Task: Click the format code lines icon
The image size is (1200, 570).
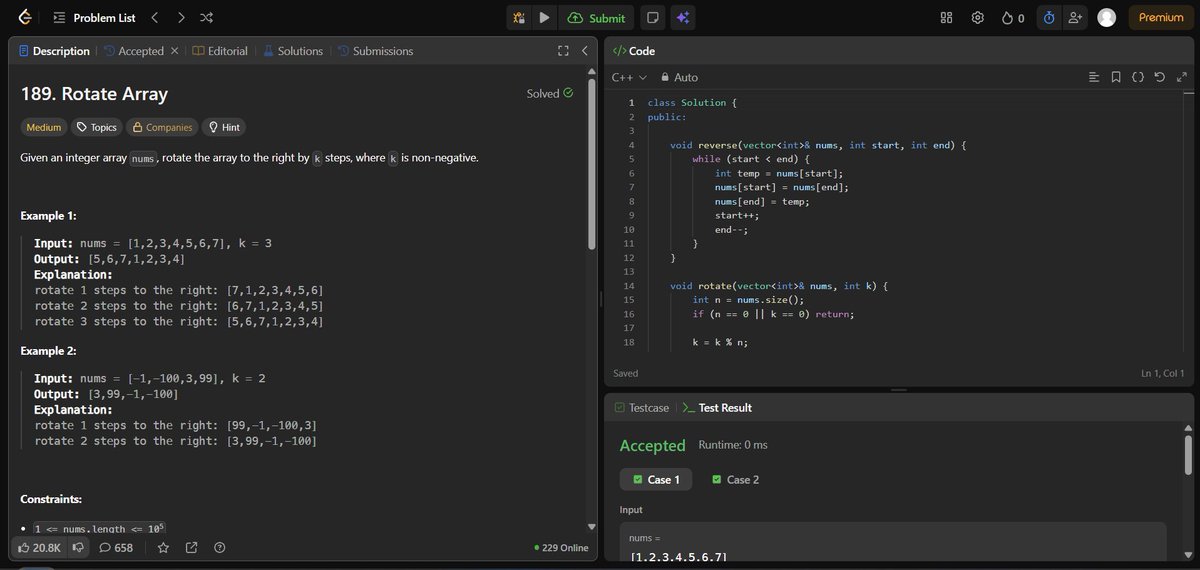Action: (1093, 77)
